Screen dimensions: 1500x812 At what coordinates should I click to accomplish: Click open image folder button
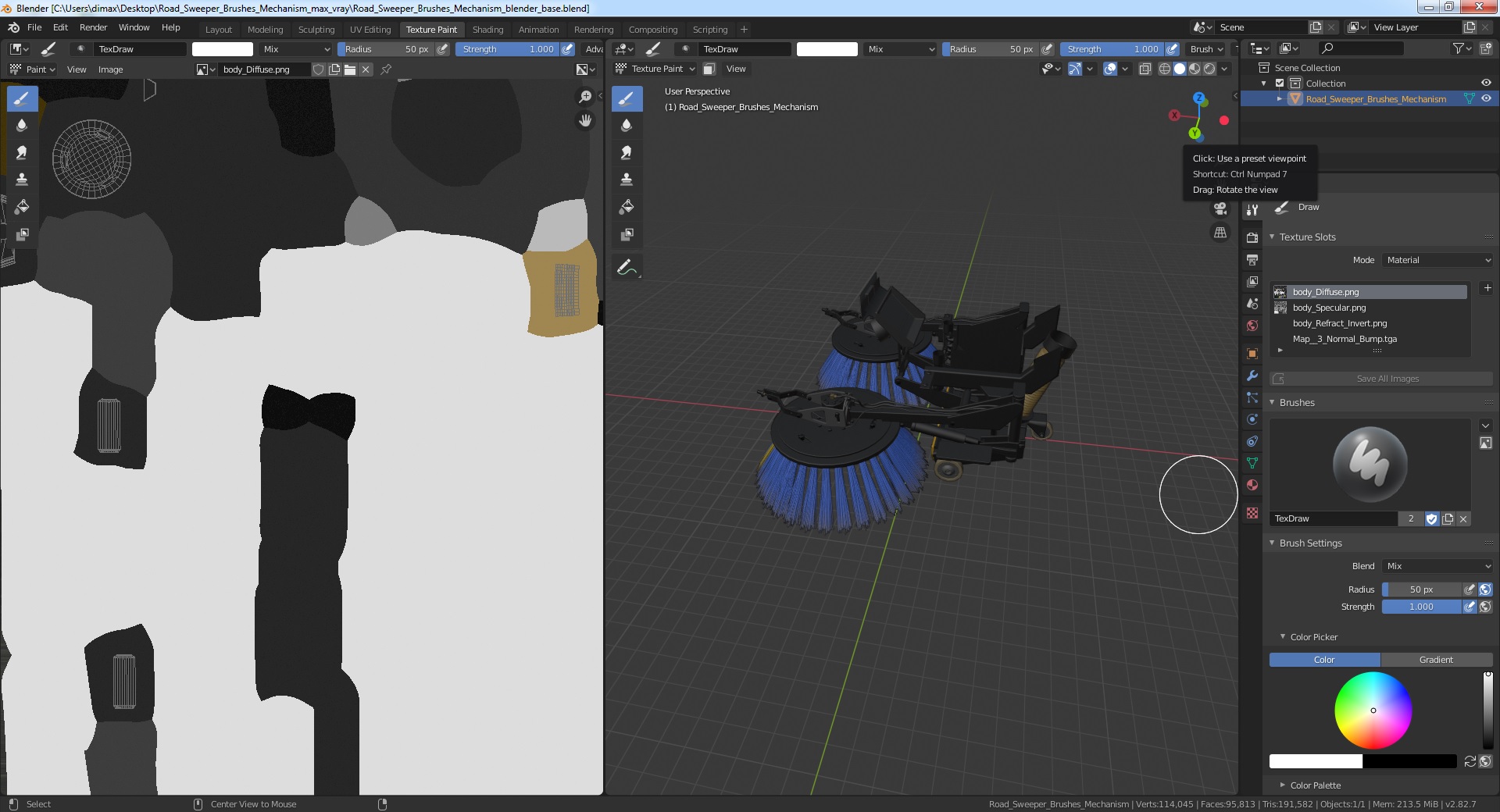pyautogui.click(x=350, y=69)
